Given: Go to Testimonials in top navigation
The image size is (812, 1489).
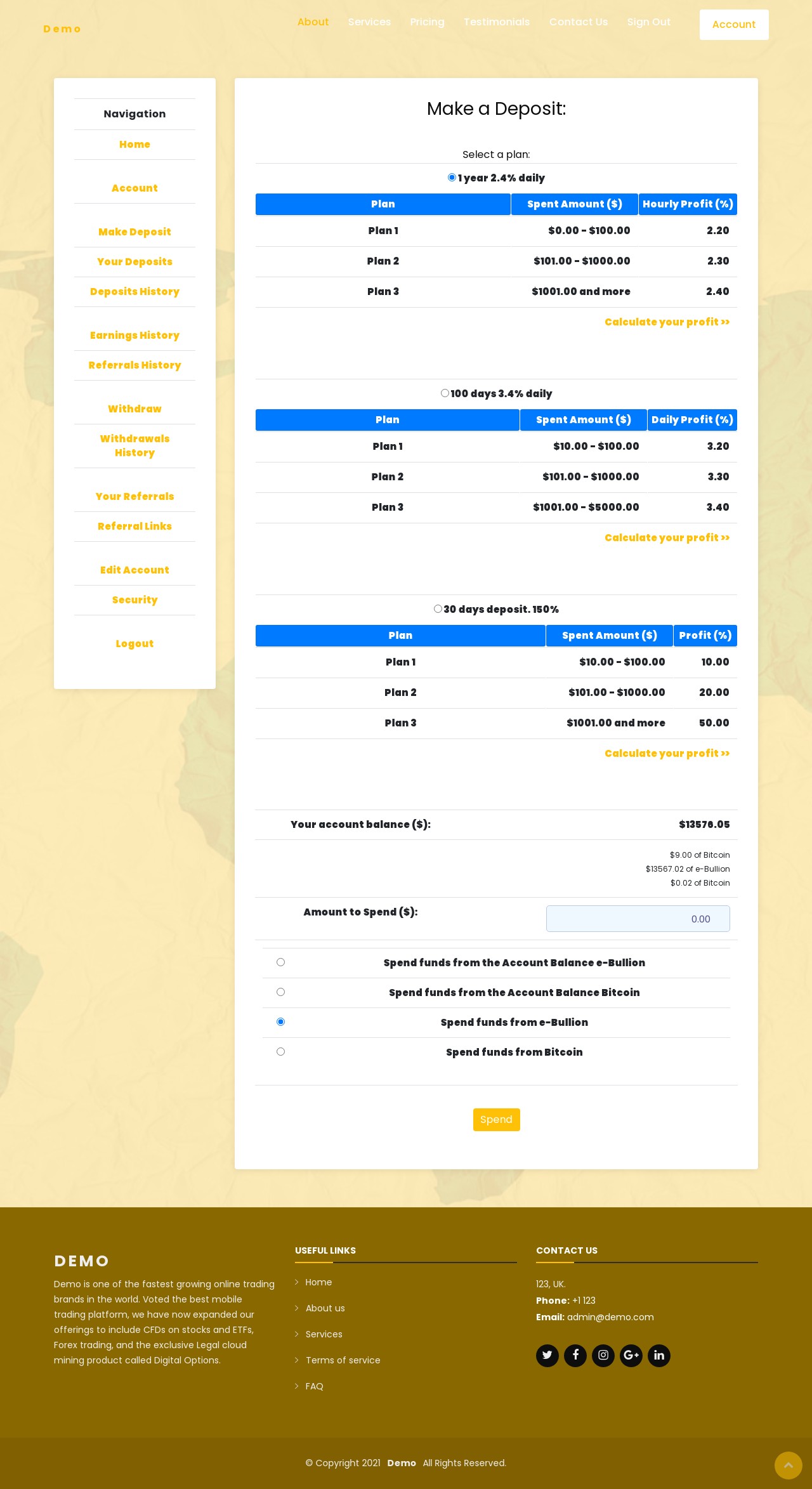Looking at the screenshot, I should coord(496,22).
